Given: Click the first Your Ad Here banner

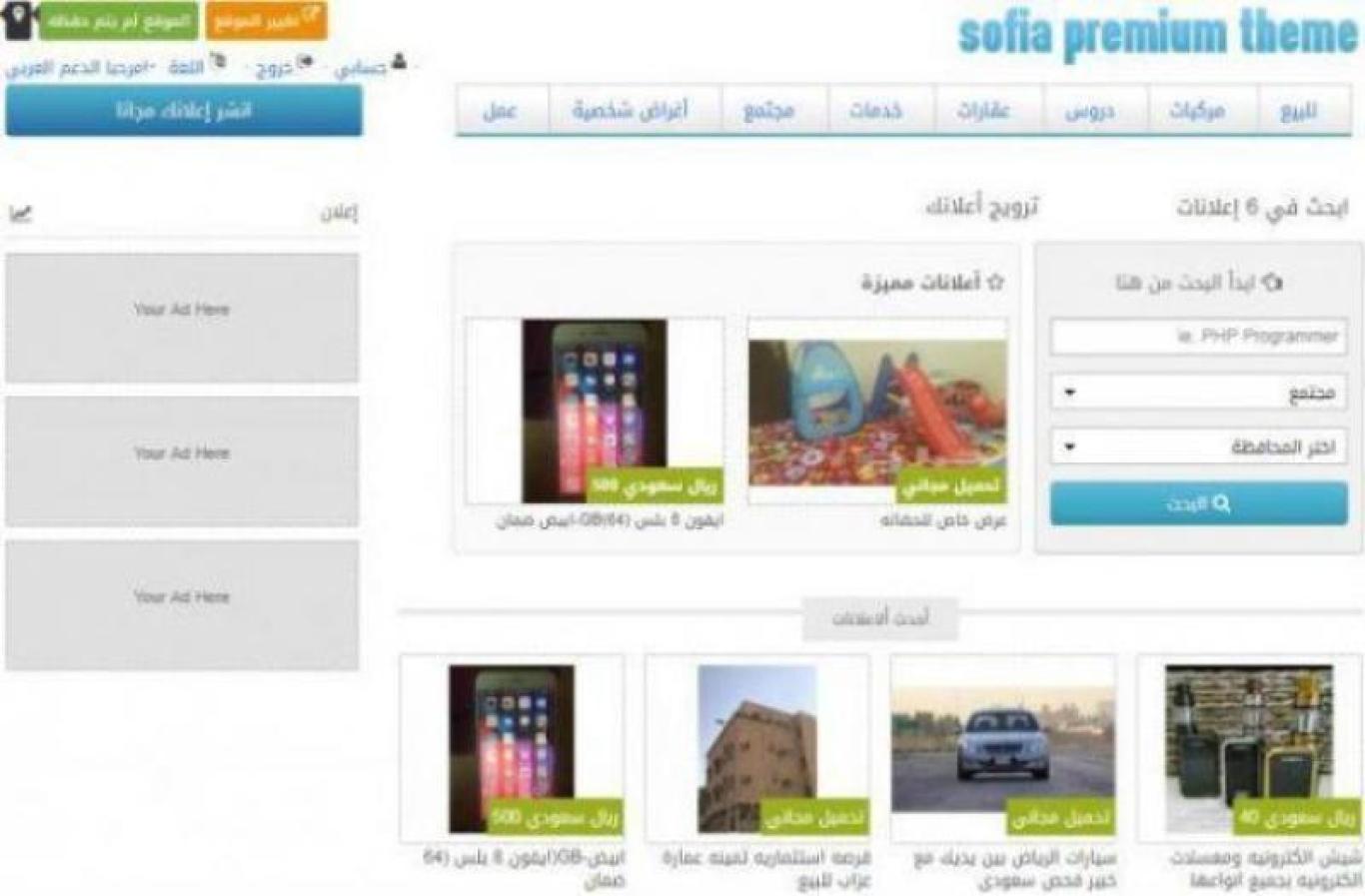Looking at the screenshot, I should [182, 317].
